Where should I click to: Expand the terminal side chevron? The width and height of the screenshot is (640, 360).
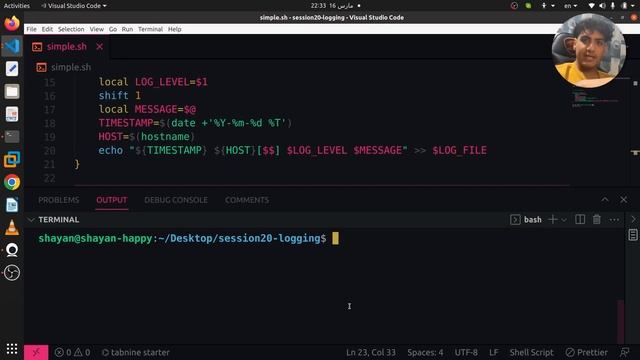633,220
